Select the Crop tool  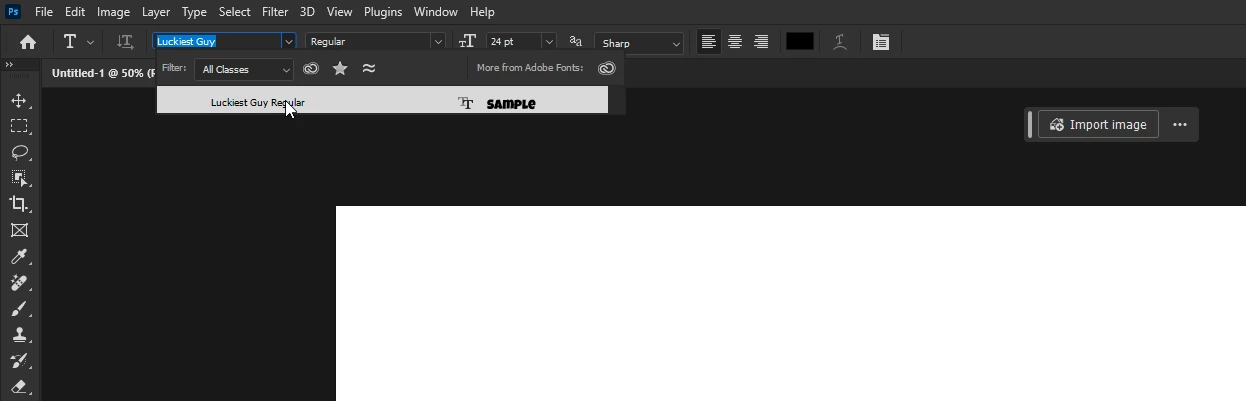19,204
